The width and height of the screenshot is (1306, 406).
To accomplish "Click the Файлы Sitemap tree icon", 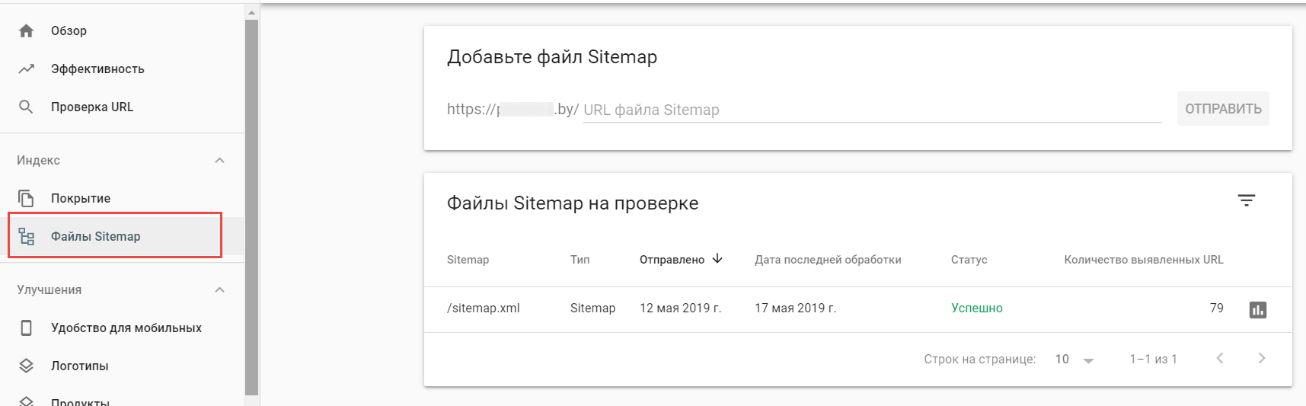I will (x=25, y=237).
